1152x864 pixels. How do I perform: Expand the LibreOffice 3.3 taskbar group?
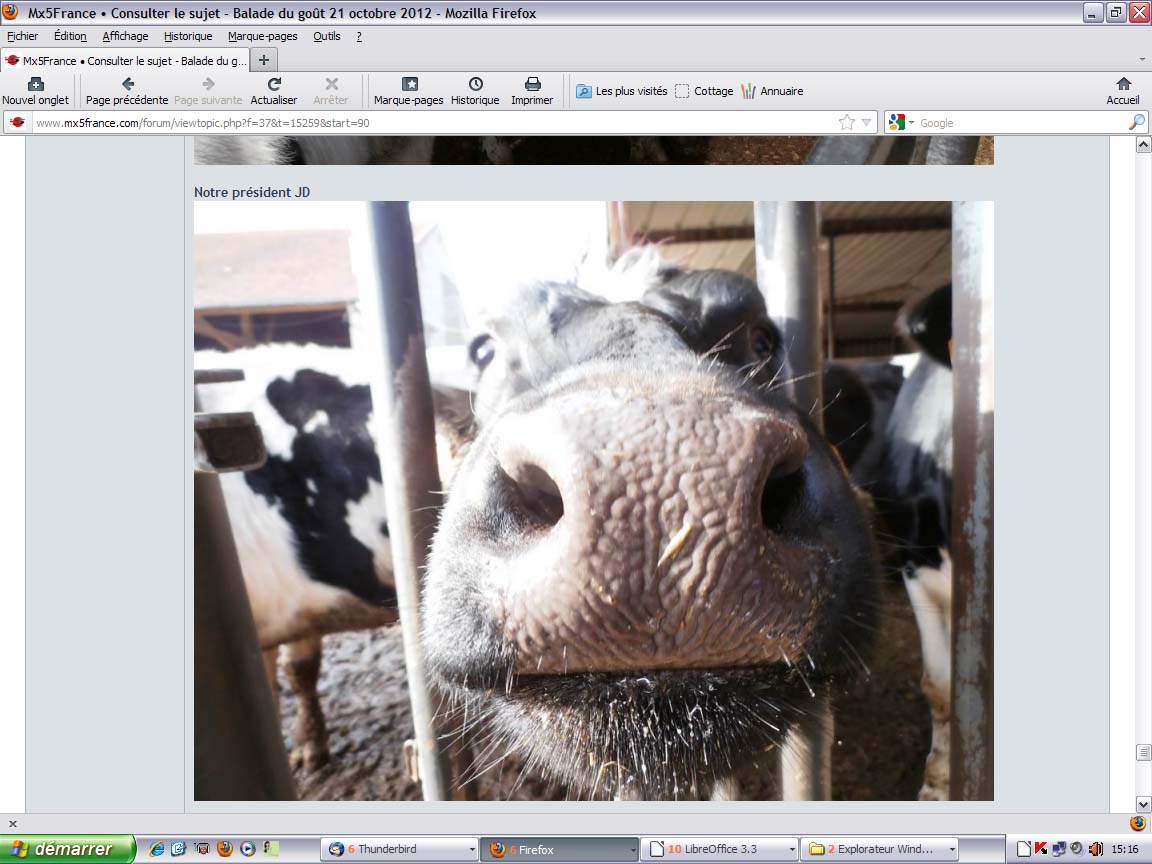(x=792, y=849)
